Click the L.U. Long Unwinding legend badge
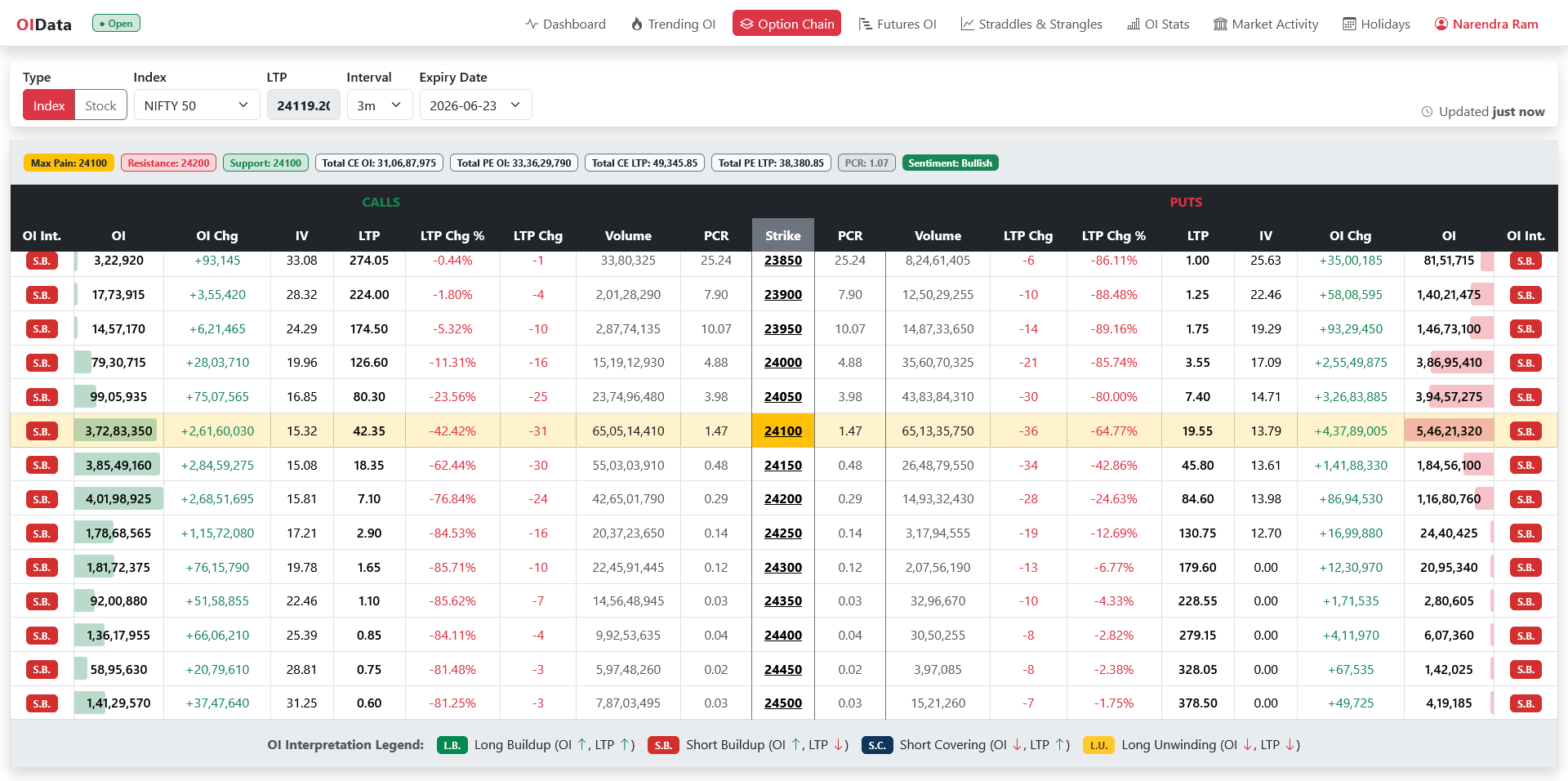This screenshot has height=781, width=1568. click(x=1098, y=745)
